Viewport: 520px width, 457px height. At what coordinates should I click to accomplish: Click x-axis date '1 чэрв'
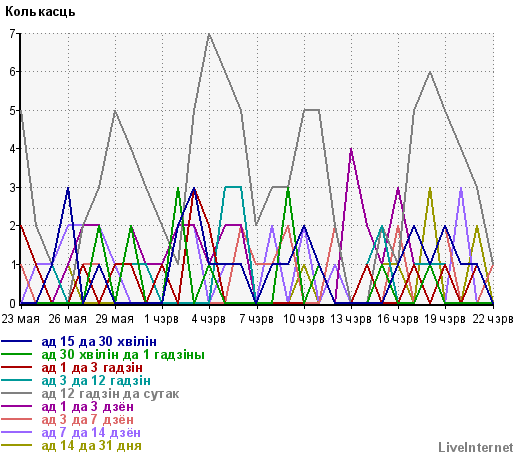coord(161,319)
